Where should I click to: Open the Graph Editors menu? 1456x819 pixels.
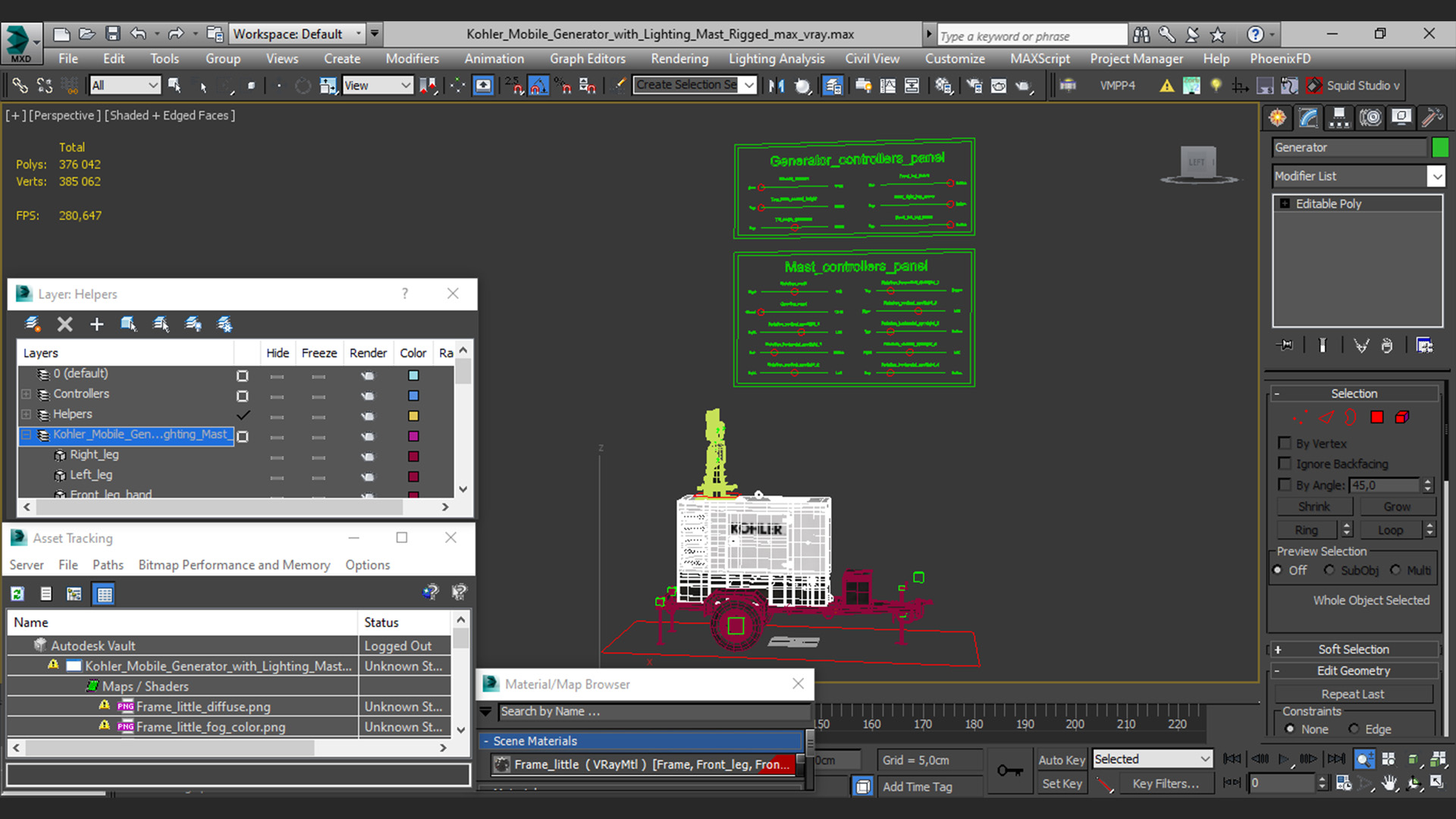click(x=588, y=58)
